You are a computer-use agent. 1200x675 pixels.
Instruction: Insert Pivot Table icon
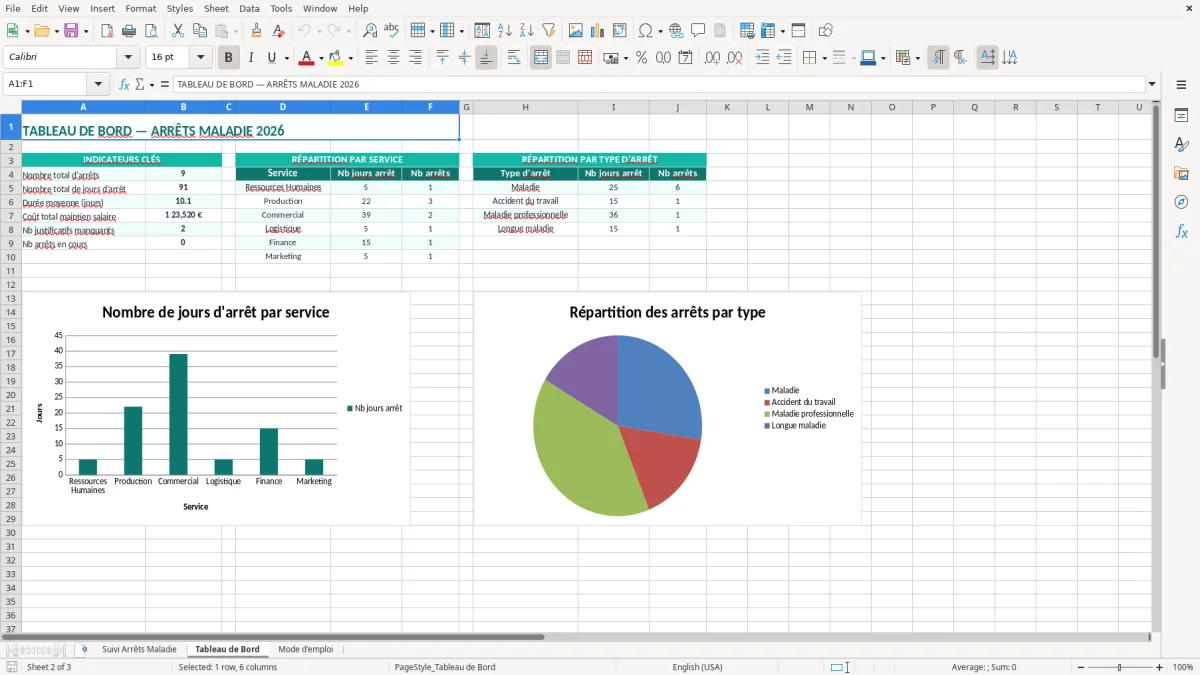[x=620, y=31]
